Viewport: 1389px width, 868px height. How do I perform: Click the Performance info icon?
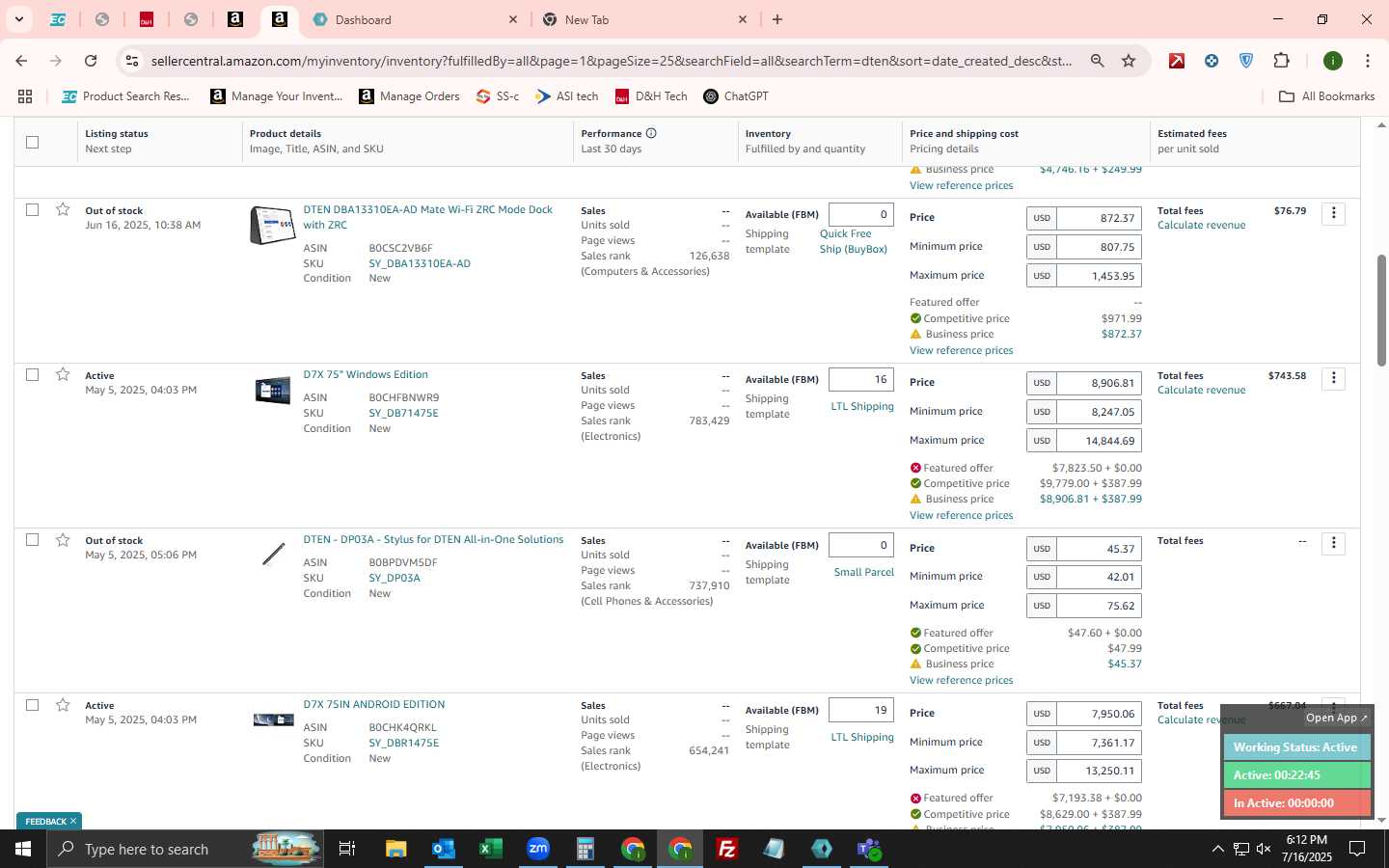[651, 133]
